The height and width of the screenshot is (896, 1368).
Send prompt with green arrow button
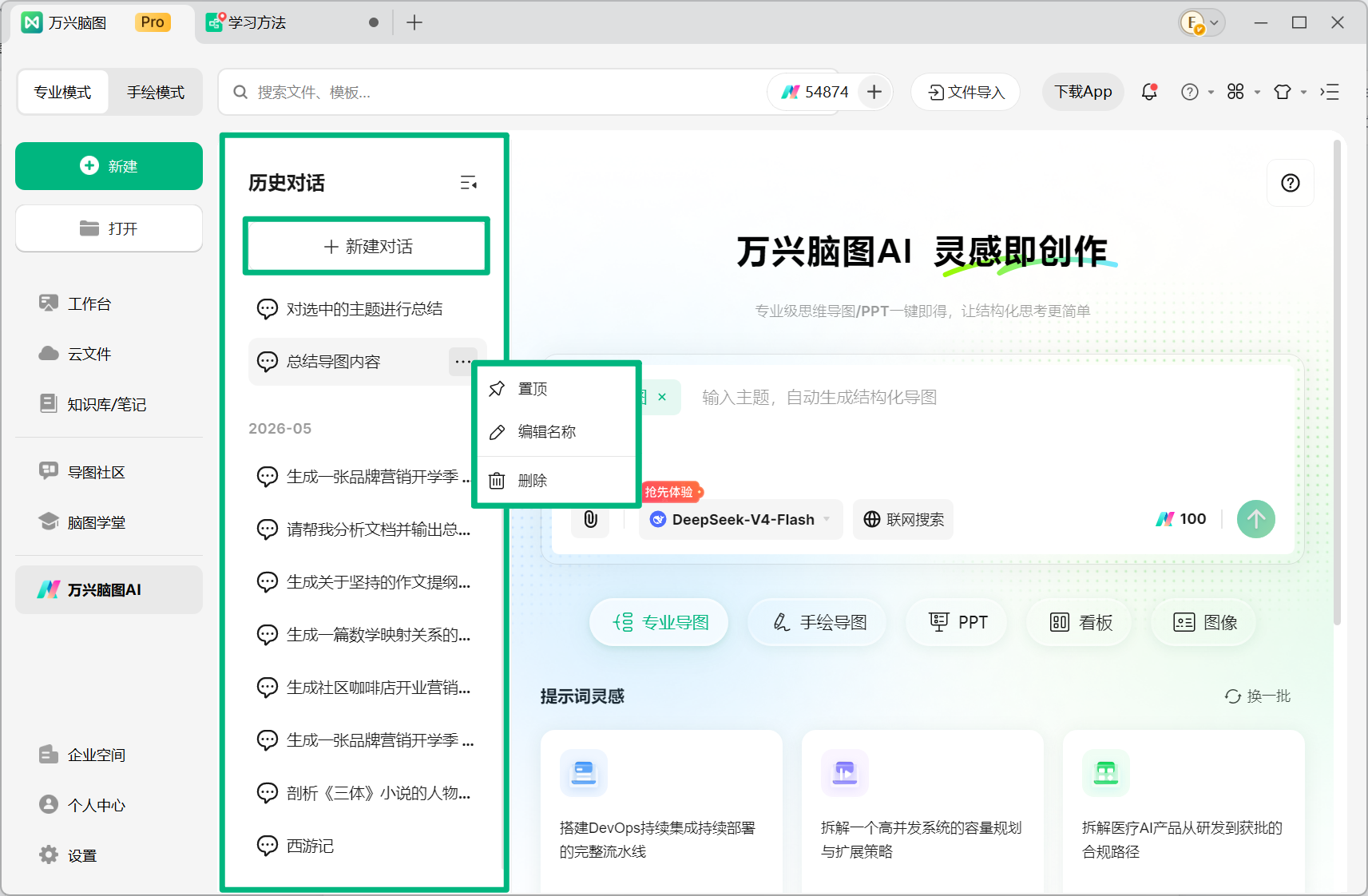[1255, 519]
